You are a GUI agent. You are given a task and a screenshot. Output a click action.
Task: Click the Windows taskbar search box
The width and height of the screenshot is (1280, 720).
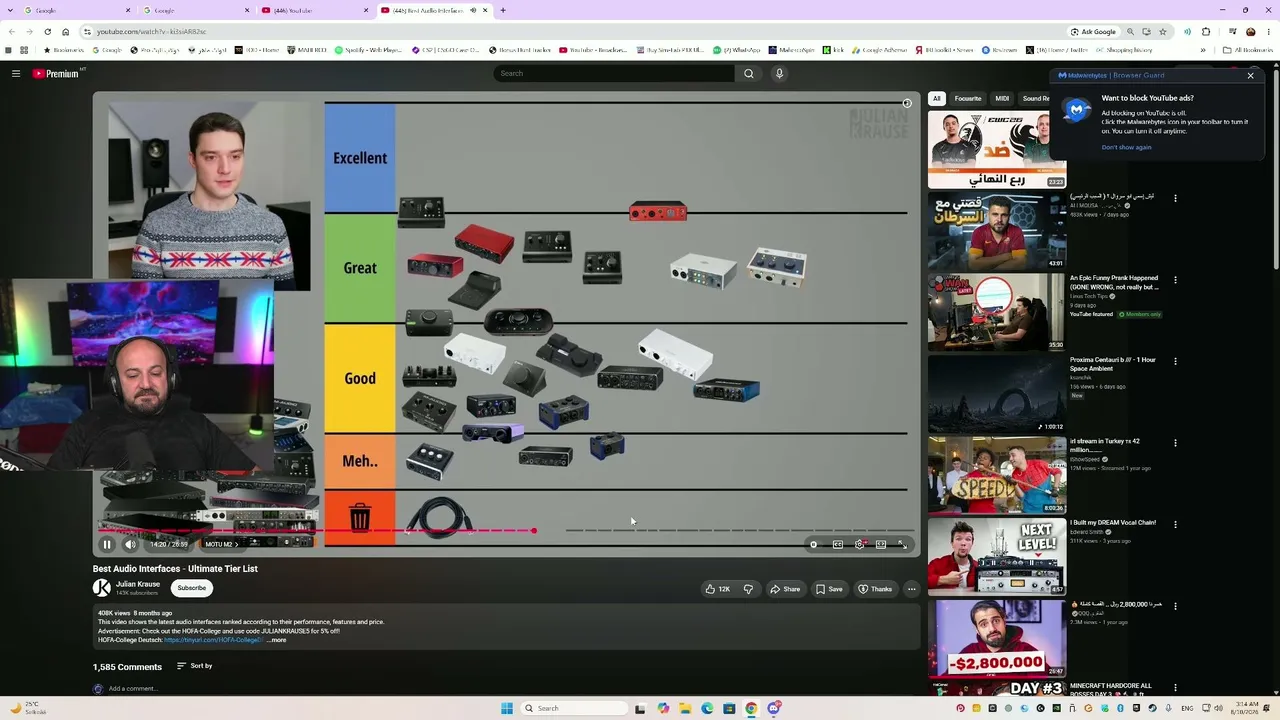pos(573,708)
